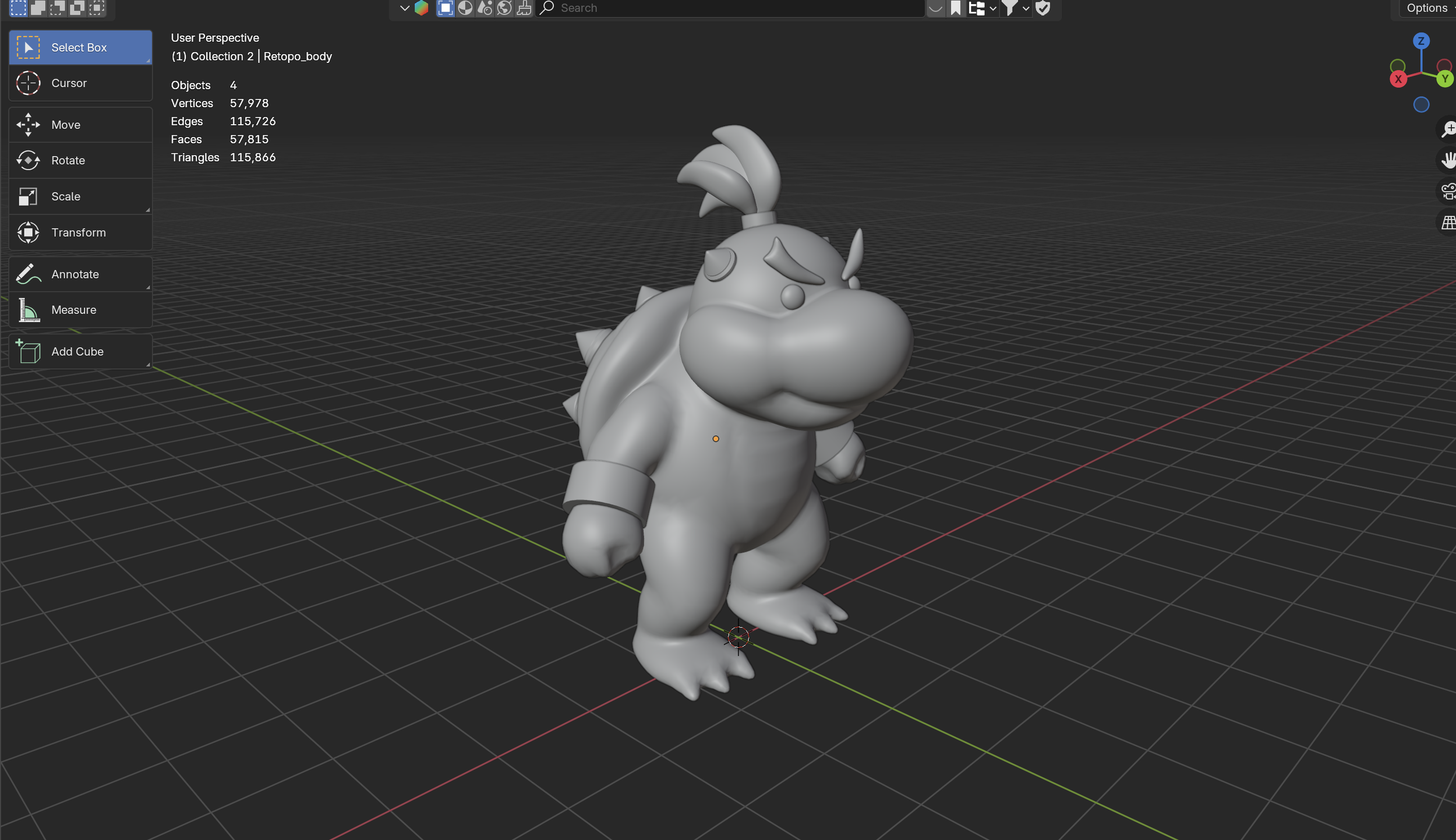Toggle the bookmark filter button
Screen dimensions: 1456x840
tap(956, 8)
